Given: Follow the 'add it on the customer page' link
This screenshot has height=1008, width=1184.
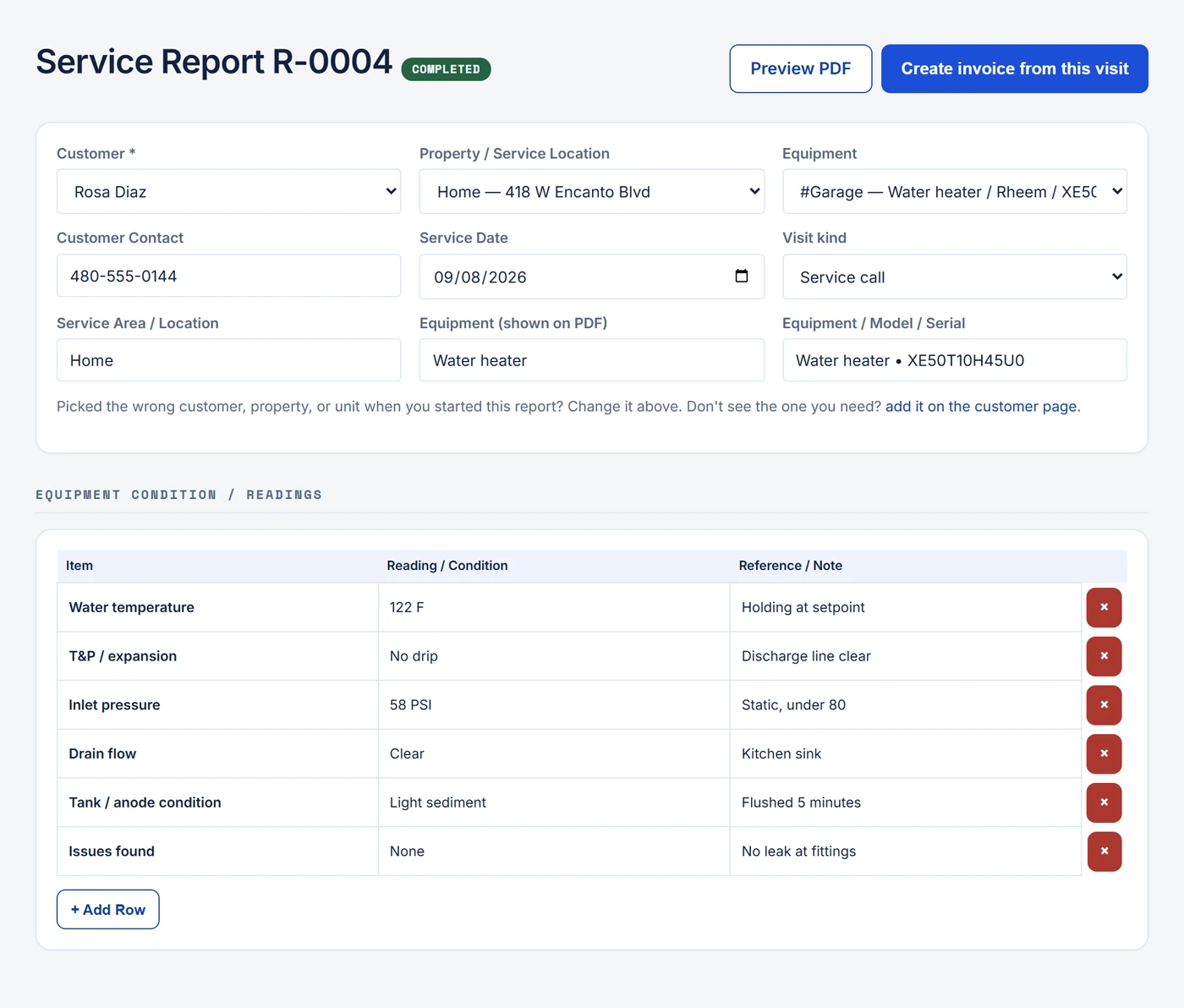Looking at the screenshot, I should [983, 407].
